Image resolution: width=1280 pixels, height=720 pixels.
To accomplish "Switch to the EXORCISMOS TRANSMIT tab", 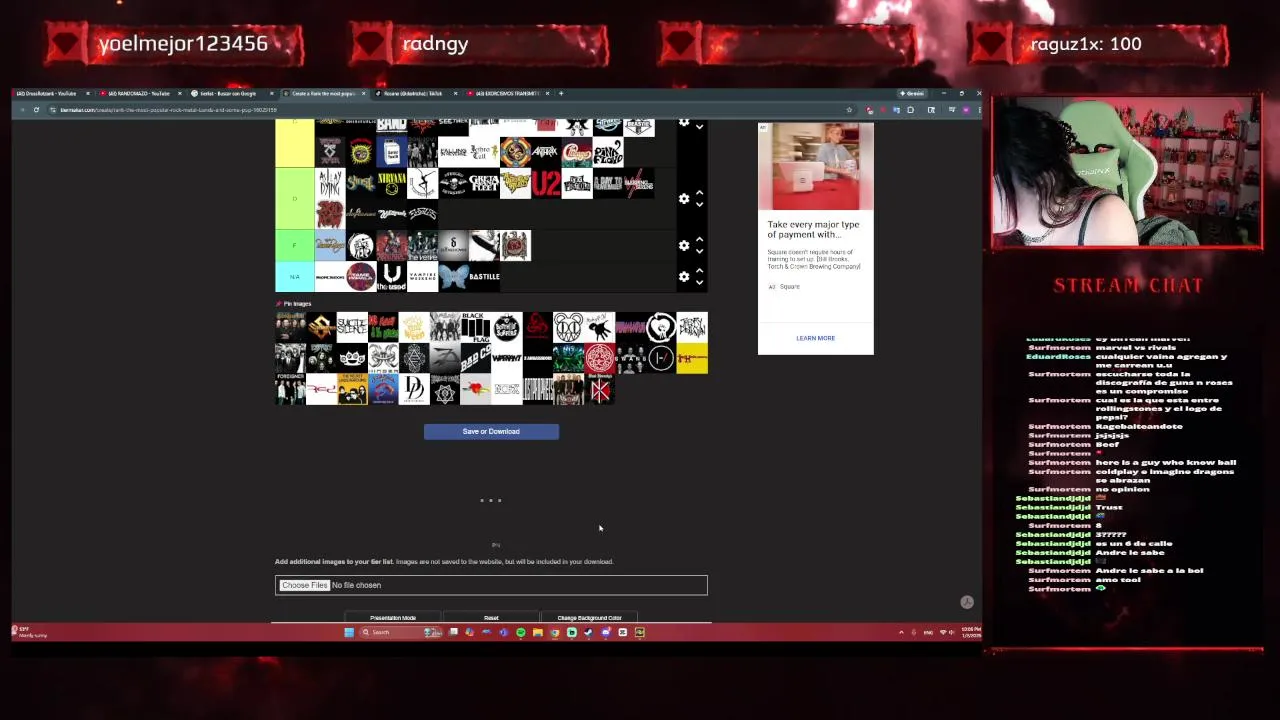I will [x=506, y=93].
